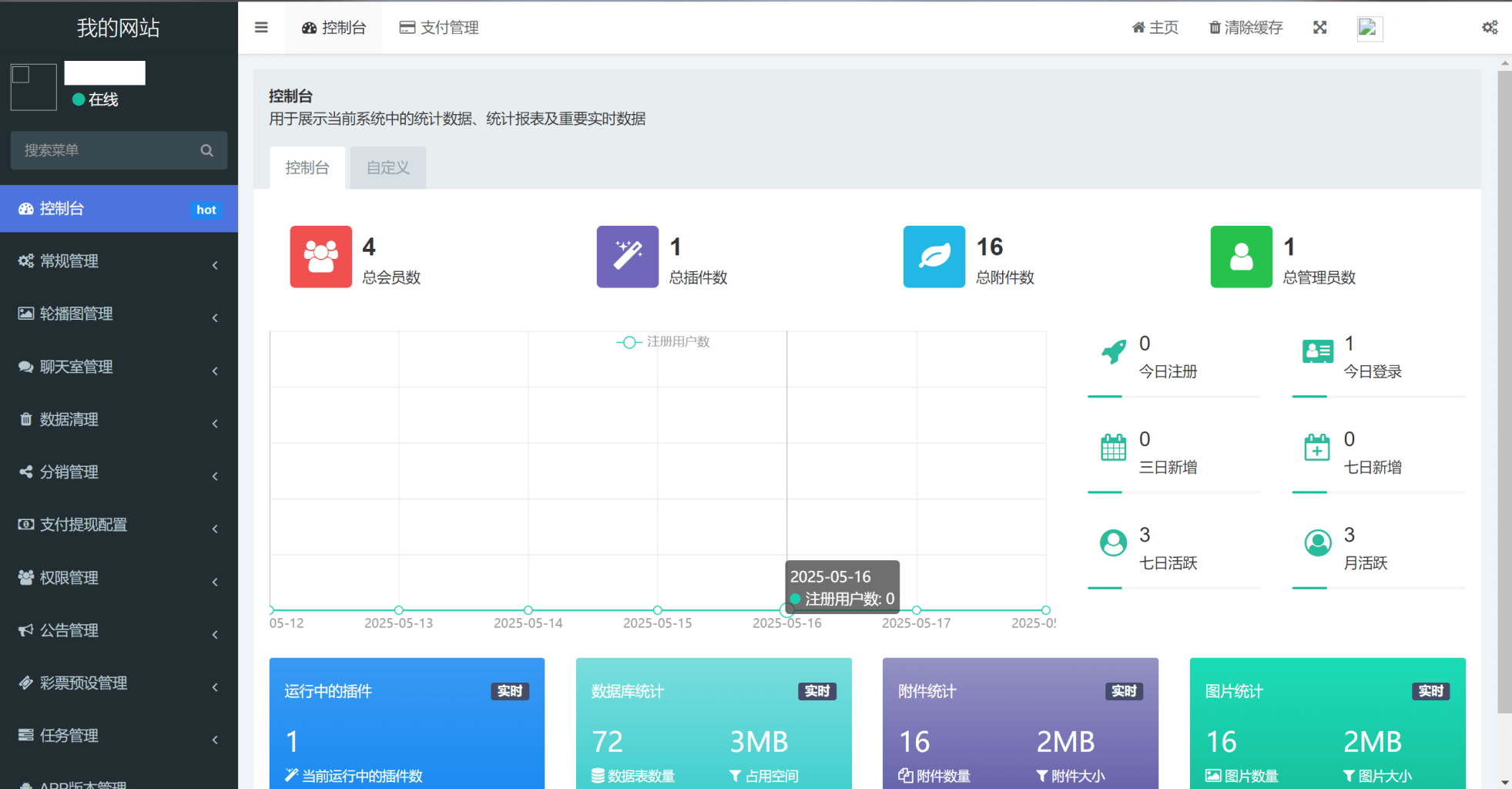Switch to the 自定义 tab
Screen dimensions: 1512x789
(x=387, y=167)
